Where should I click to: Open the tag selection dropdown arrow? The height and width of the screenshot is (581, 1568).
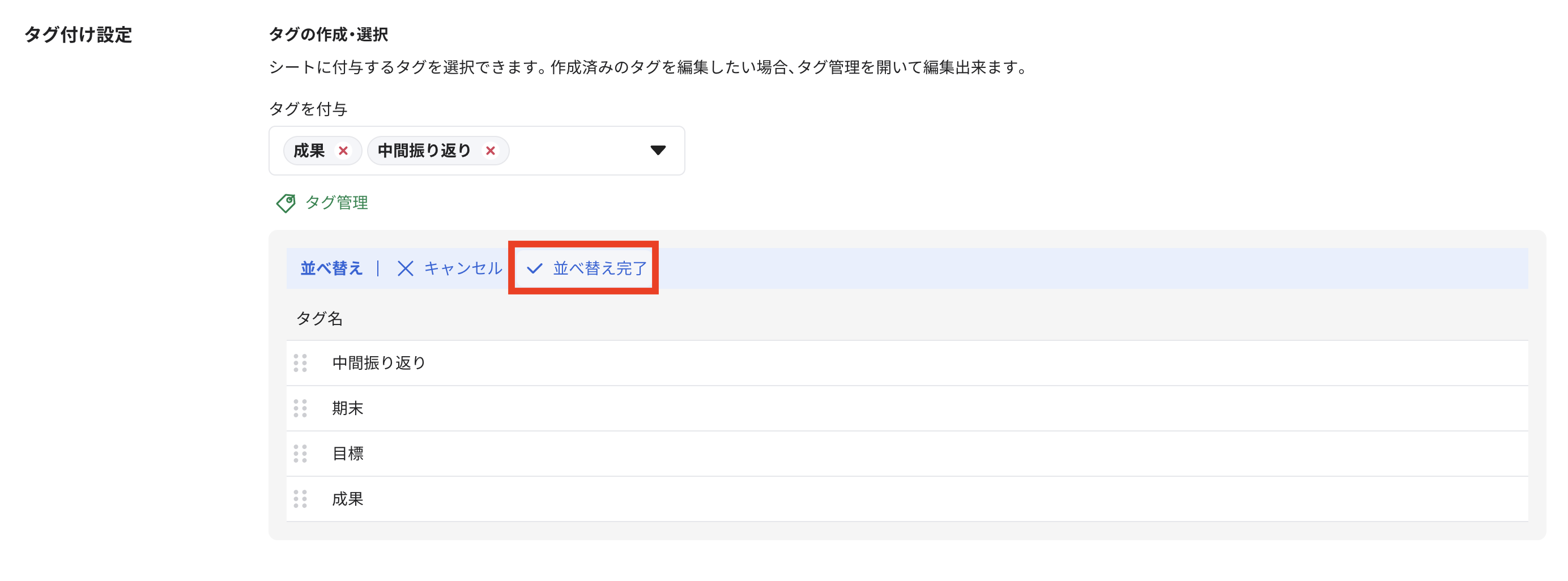pyautogui.click(x=657, y=150)
